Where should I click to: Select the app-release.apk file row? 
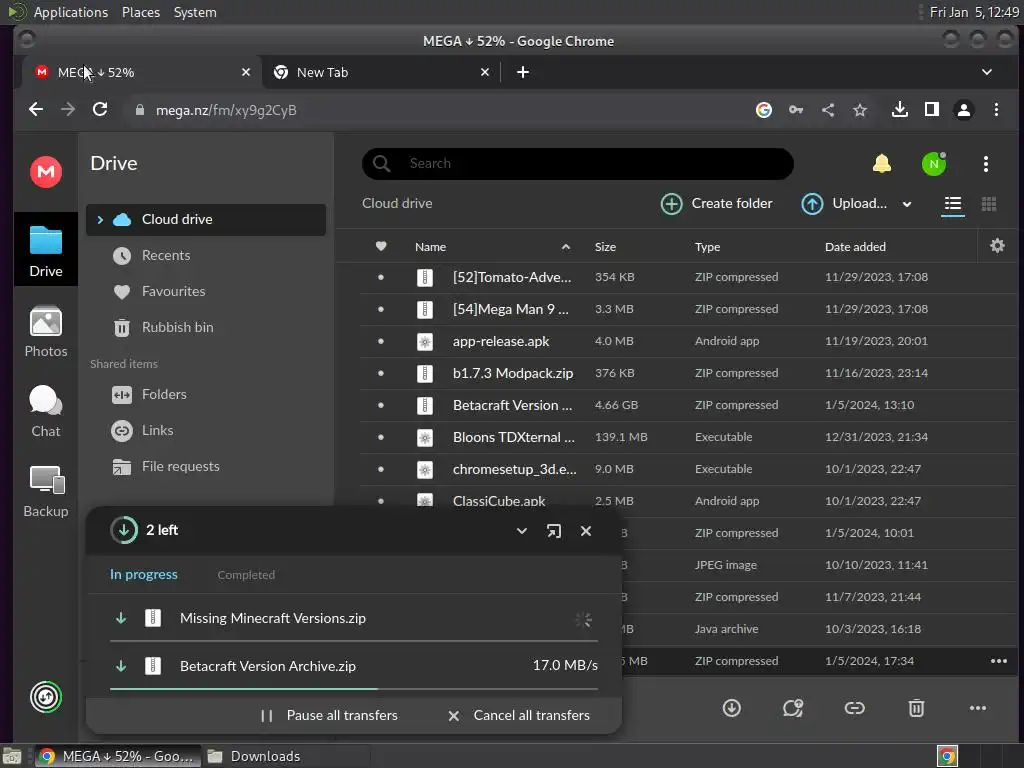click(x=688, y=341)
